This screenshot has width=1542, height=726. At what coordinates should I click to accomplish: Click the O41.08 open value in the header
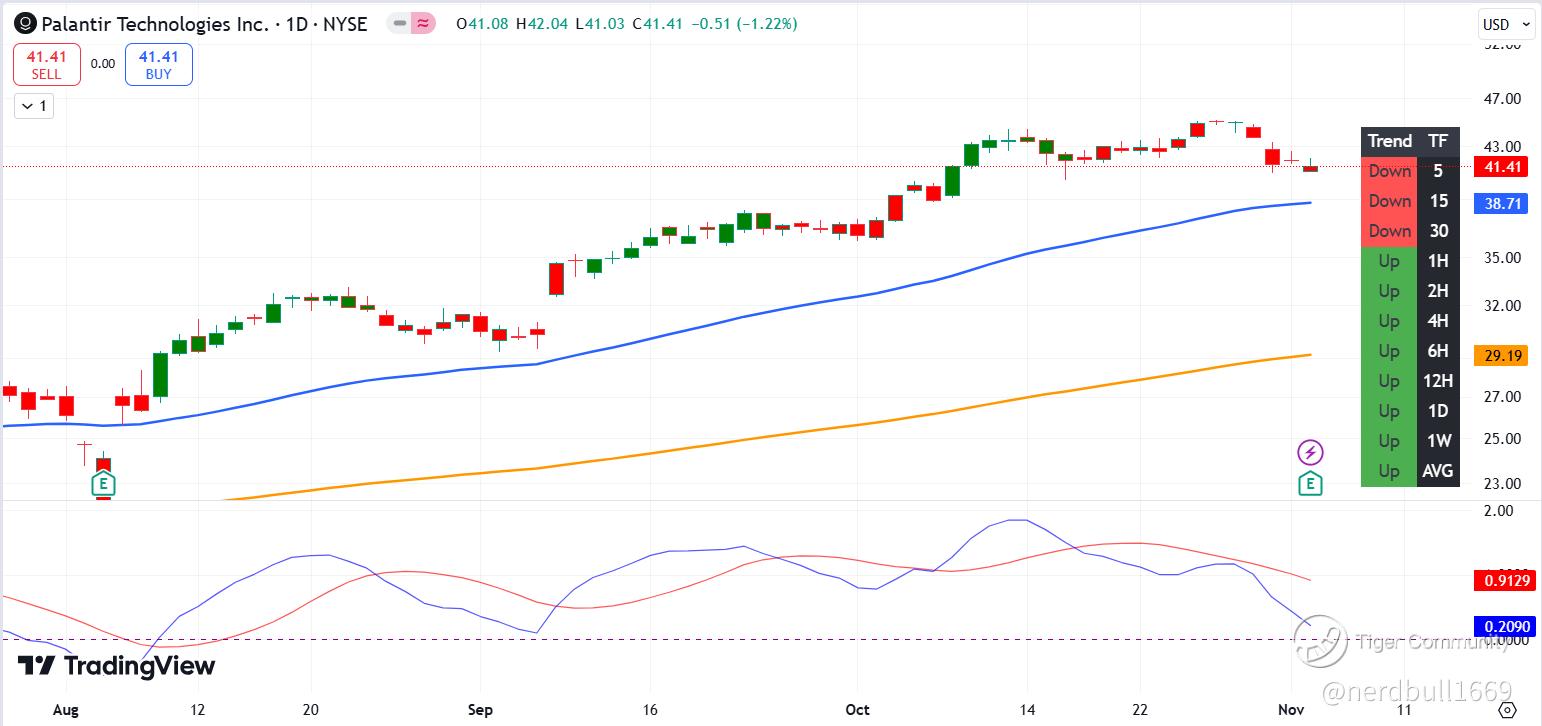[x=483, y=24]
